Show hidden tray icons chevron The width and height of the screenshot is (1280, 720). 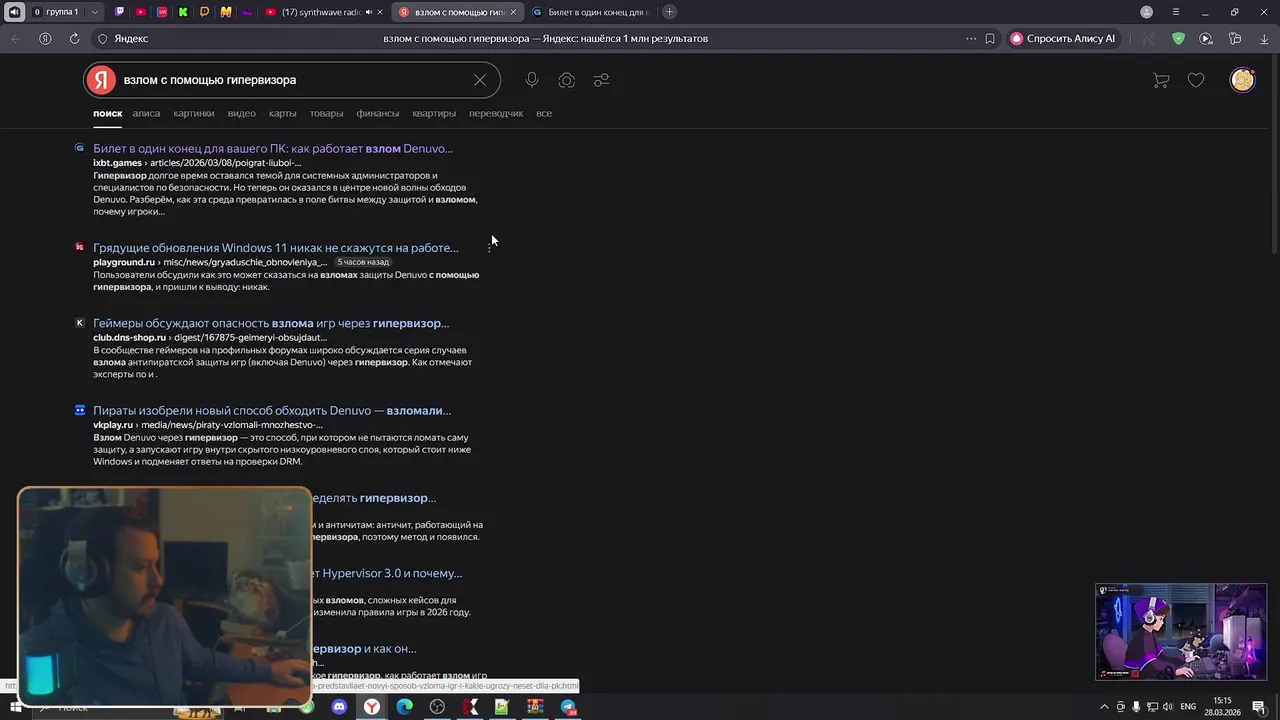pyautogui.click(x=1104, y=707)
